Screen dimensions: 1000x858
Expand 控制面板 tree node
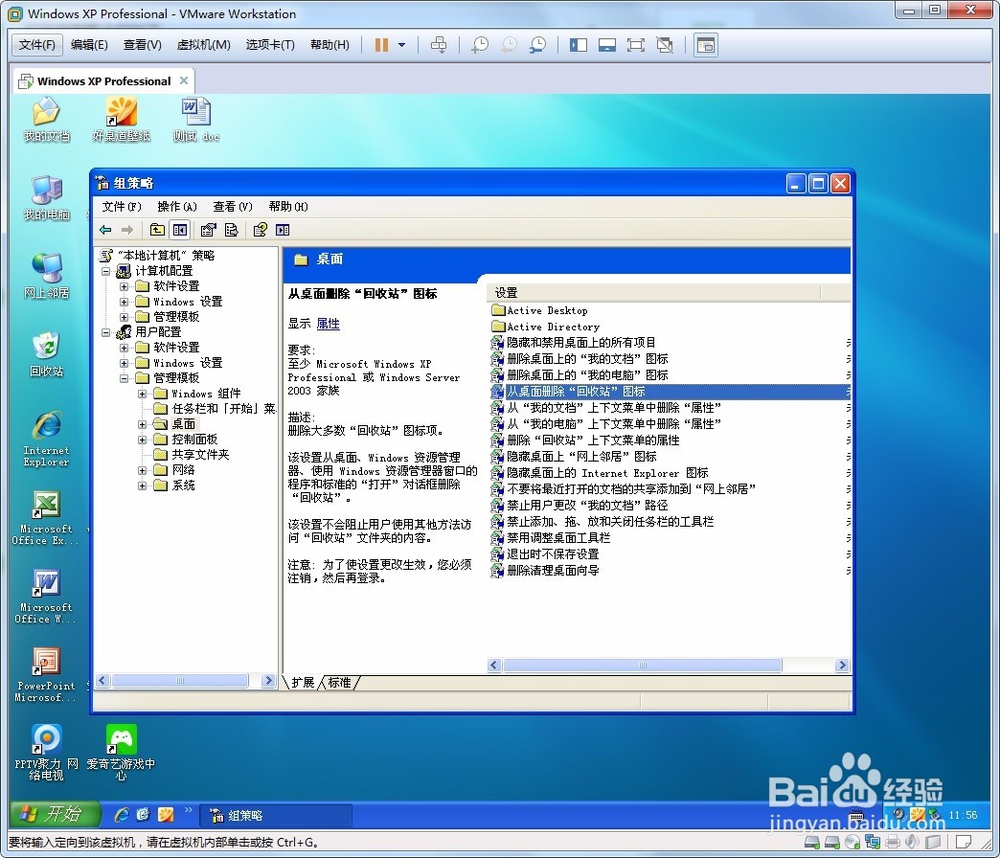coord(142,440)
